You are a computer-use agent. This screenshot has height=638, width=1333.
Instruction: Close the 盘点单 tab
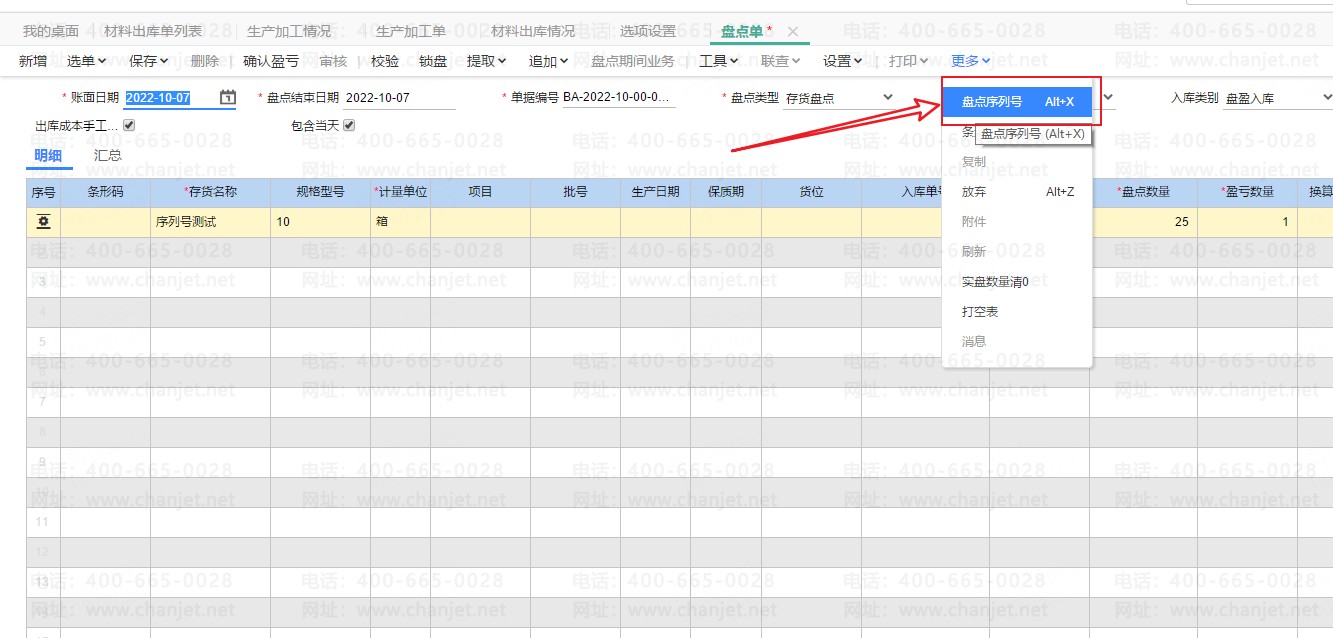[x=793, y=32]
